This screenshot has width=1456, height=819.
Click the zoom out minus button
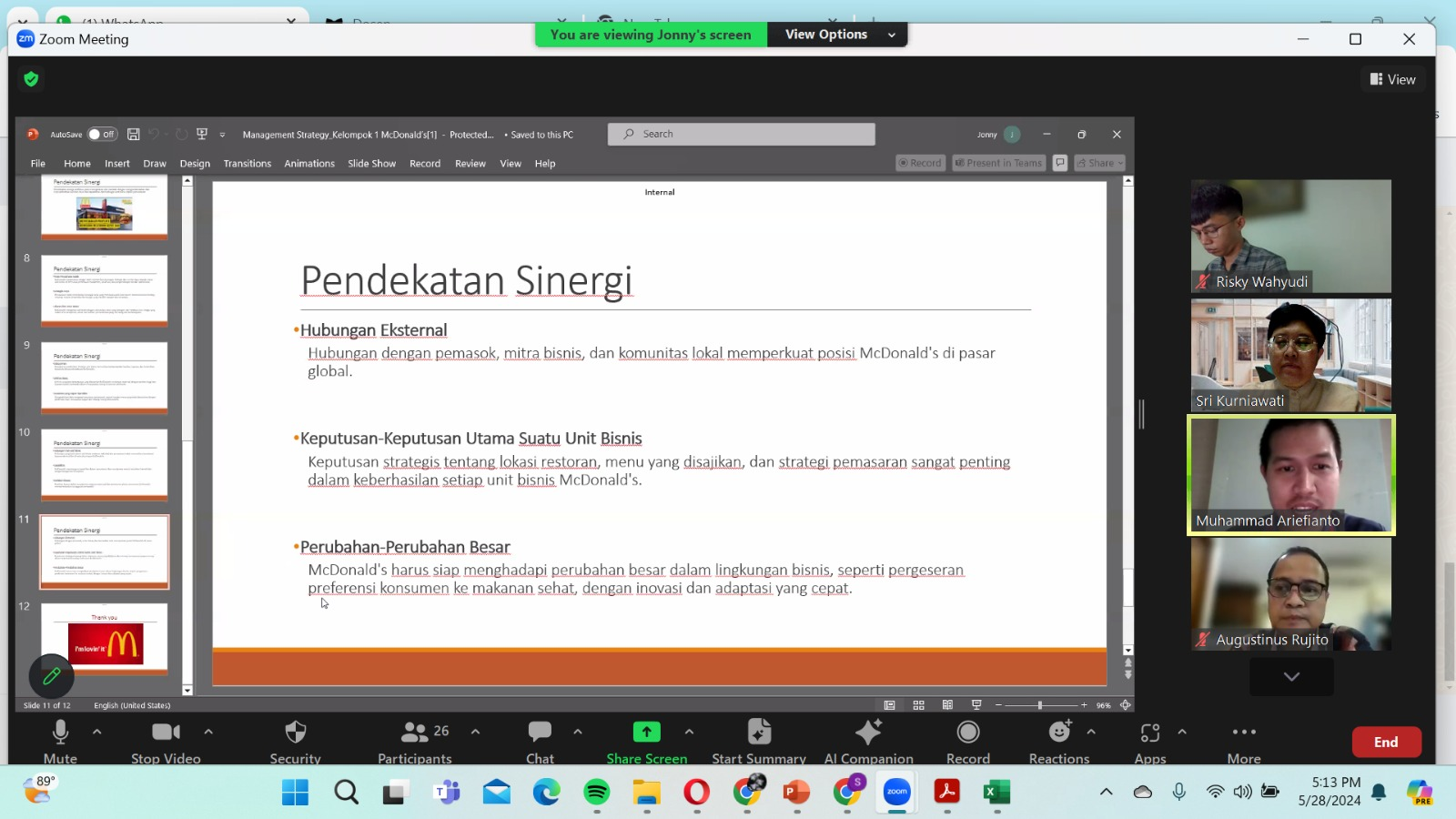pyautogui.click(x=998, y=705)
